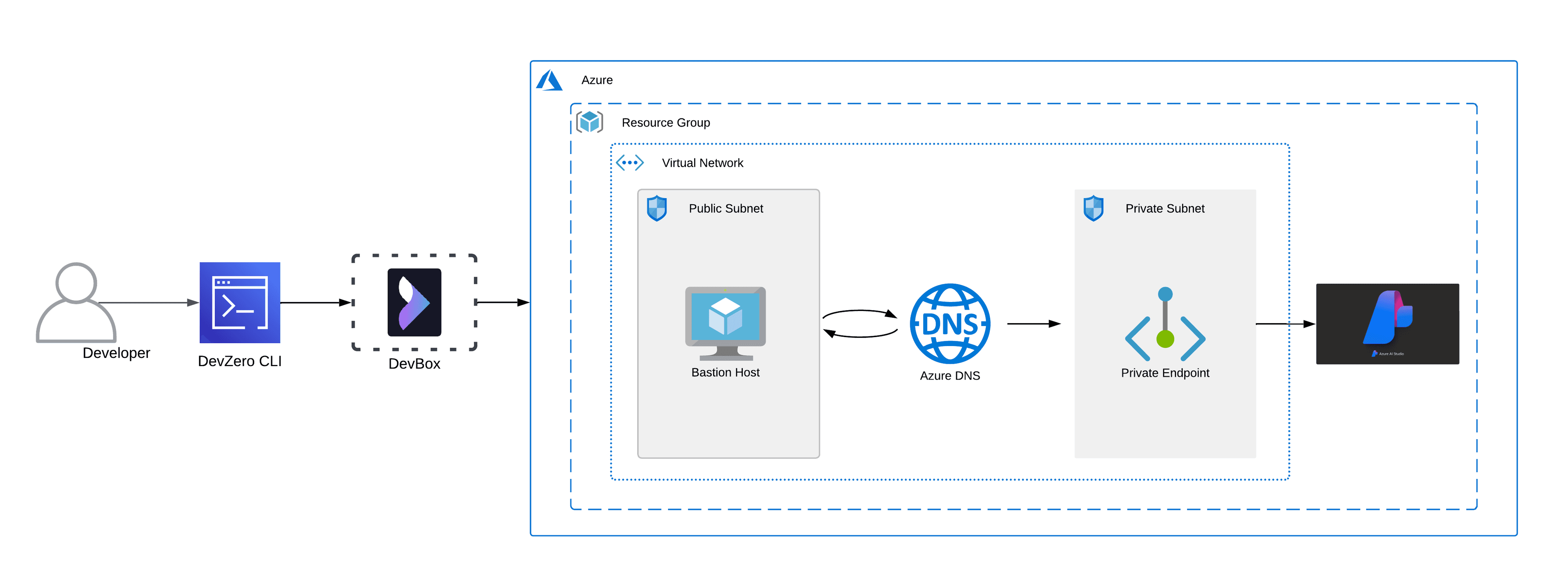Click the 'DevZero CLI' label

pyautogui.click(x=240, y=361)
